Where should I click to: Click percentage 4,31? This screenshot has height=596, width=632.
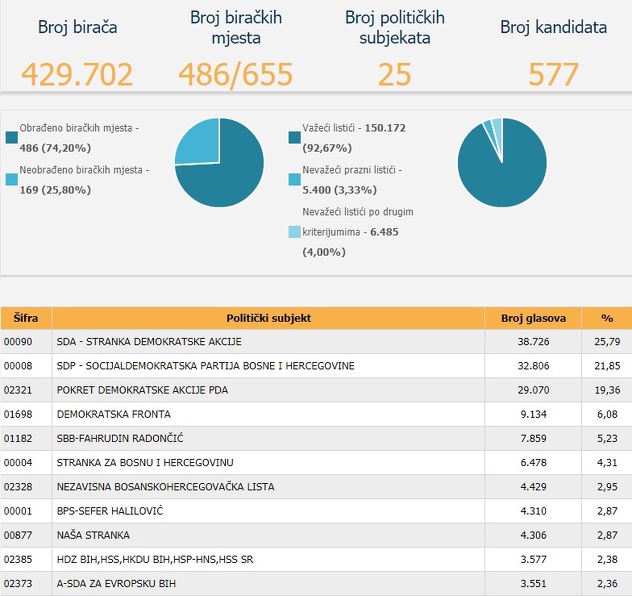(607, 463)
